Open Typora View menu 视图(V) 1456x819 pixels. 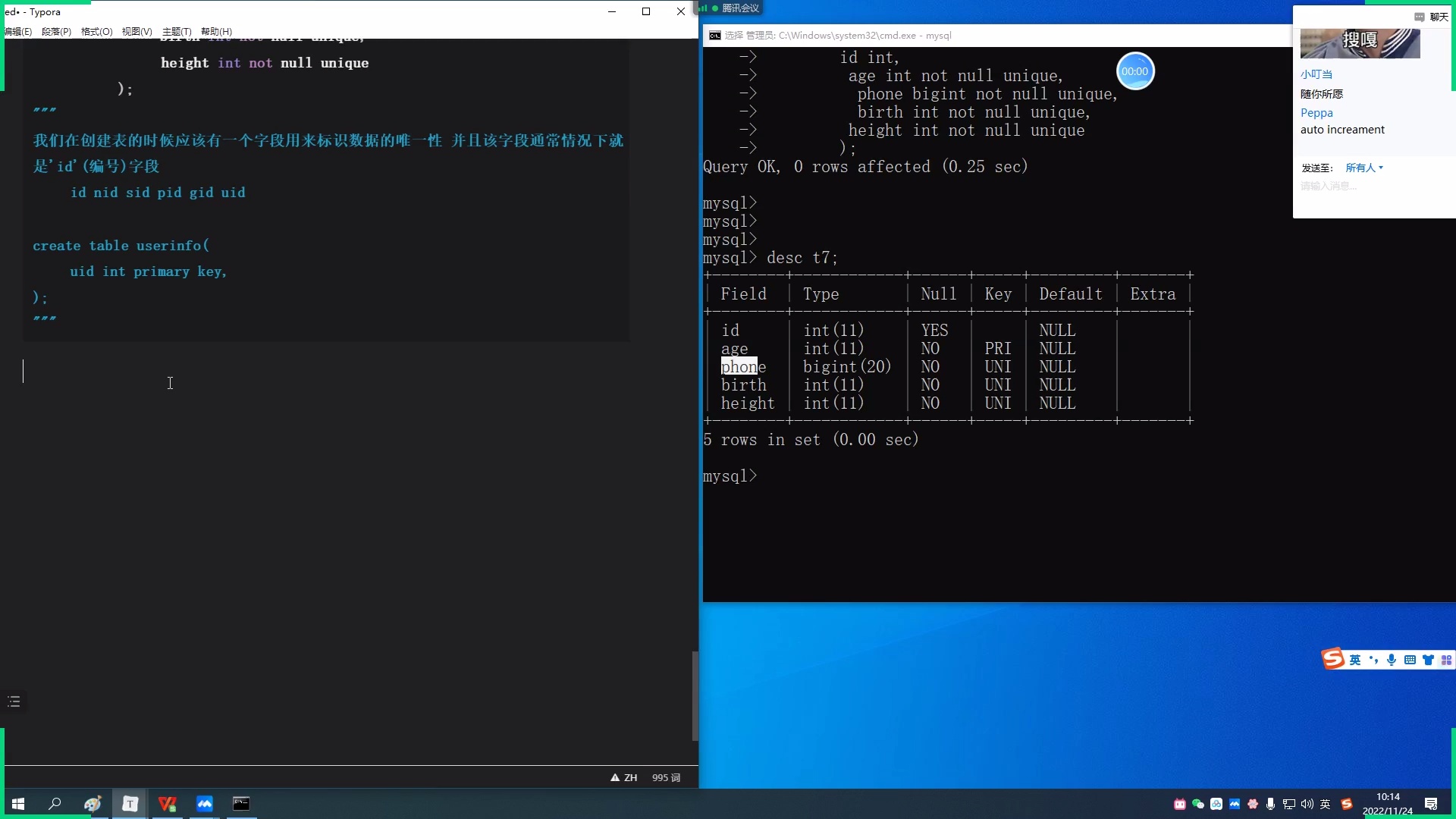[136, 31]
